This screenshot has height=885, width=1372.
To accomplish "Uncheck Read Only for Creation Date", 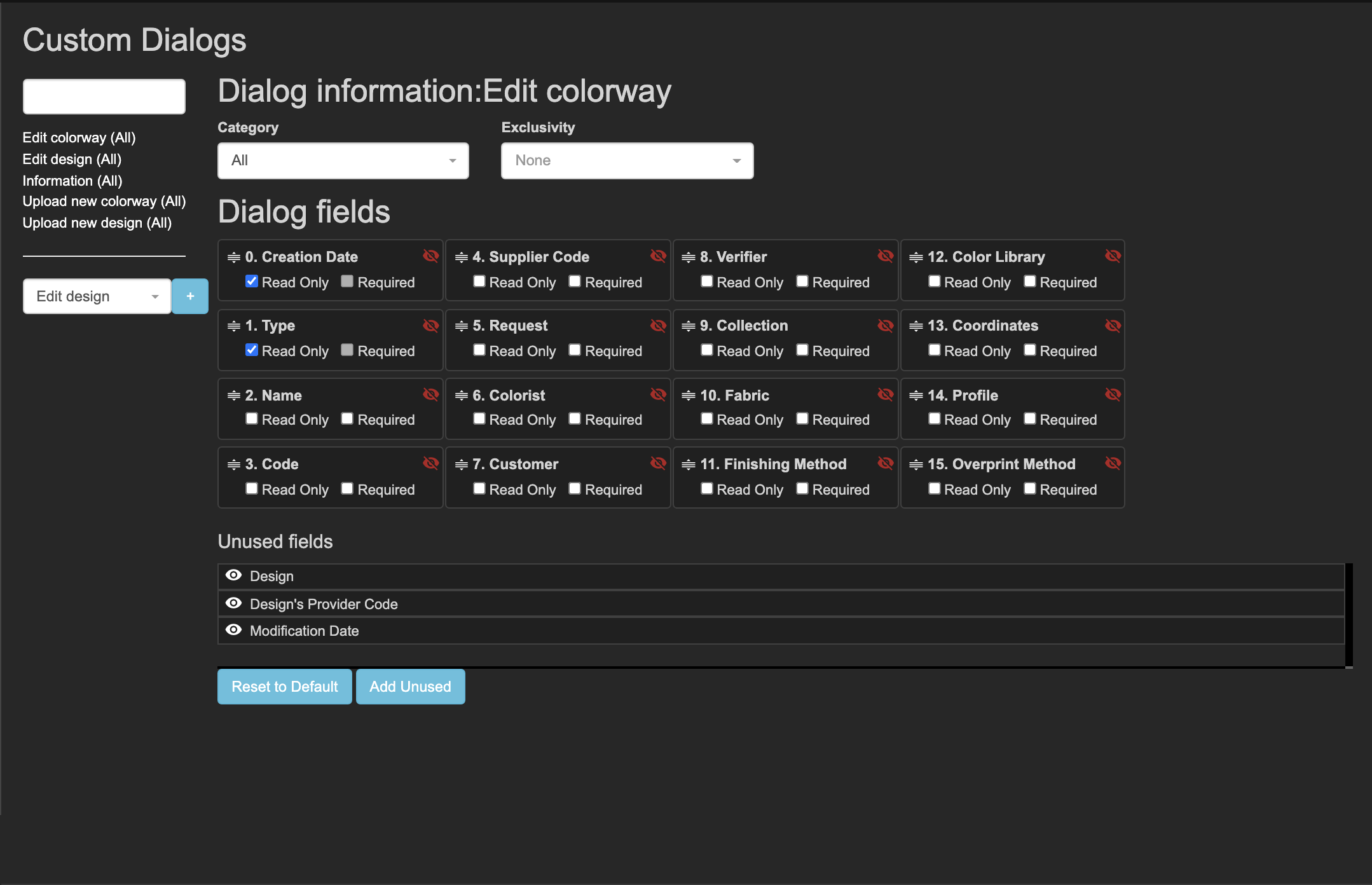I will coord(252,282).
